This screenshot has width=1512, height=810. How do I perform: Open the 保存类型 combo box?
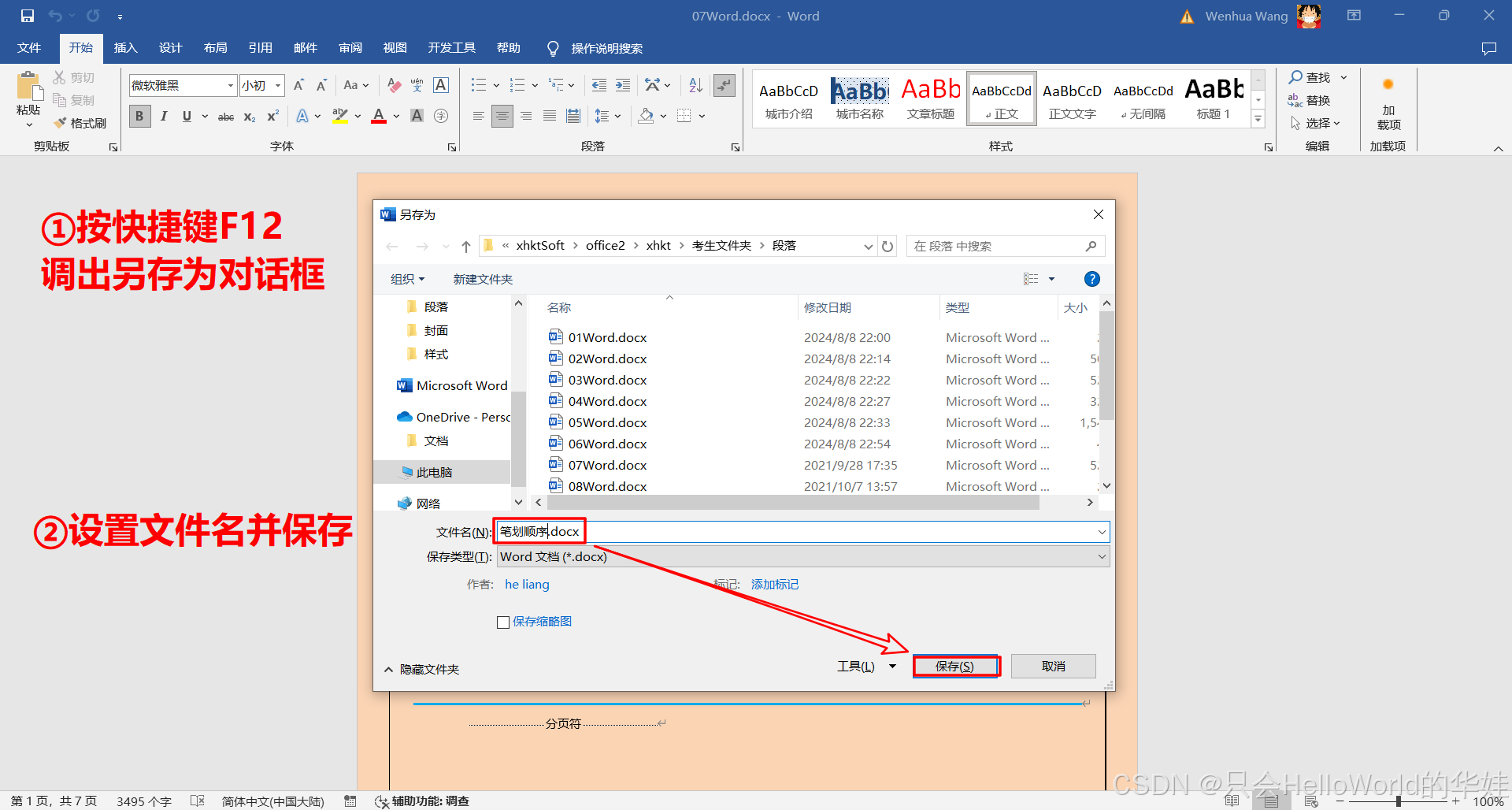pyautogui.click(x=803, y=556)
